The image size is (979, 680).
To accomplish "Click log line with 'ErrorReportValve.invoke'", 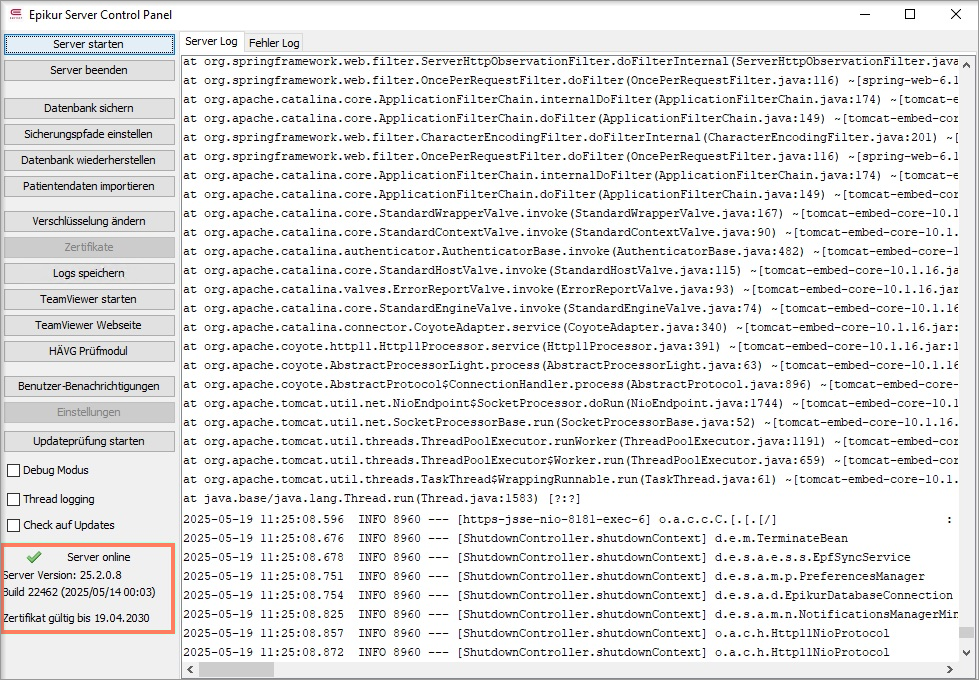I will coord(571,289).
